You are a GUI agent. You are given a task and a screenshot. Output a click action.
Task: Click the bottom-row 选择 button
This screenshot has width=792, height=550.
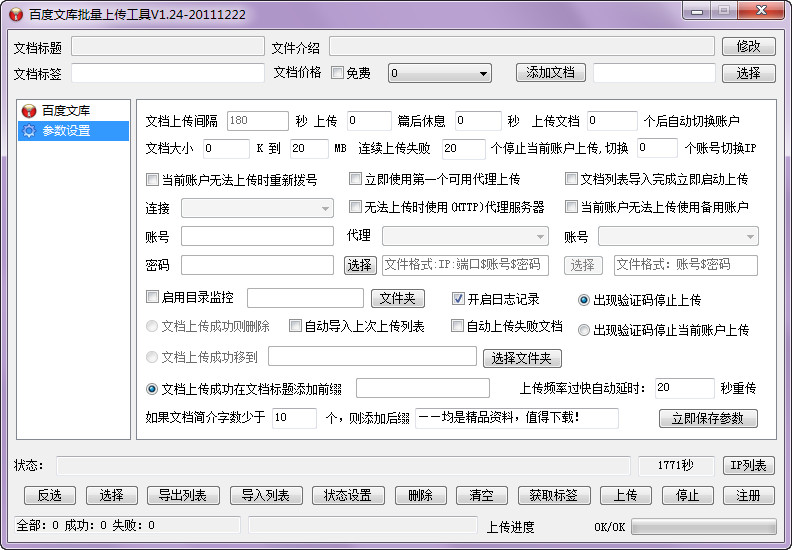point(112,495)
